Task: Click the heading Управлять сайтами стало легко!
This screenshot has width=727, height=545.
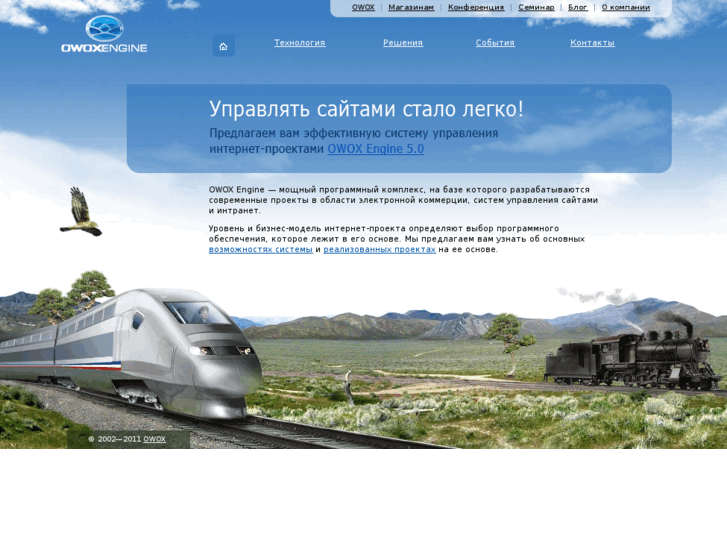Action: coord(366,109)
